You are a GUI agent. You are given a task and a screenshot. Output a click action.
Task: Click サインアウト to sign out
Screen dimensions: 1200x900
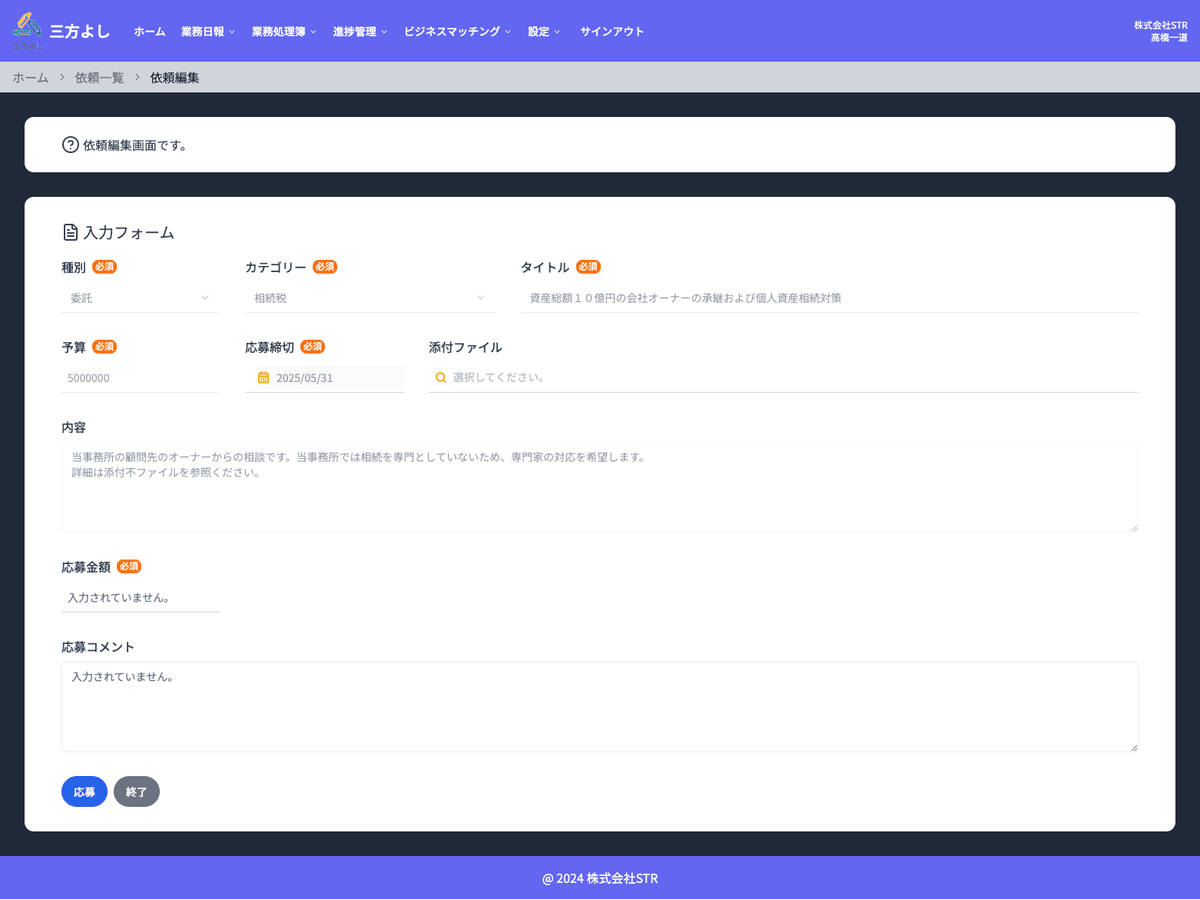coord(612,31)
